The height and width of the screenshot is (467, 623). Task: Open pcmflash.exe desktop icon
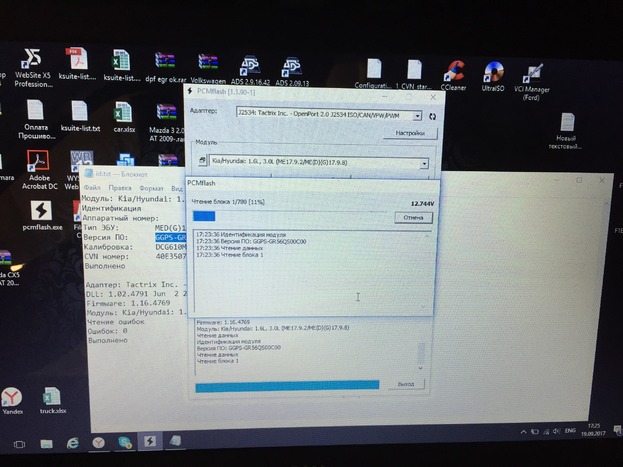42,211
